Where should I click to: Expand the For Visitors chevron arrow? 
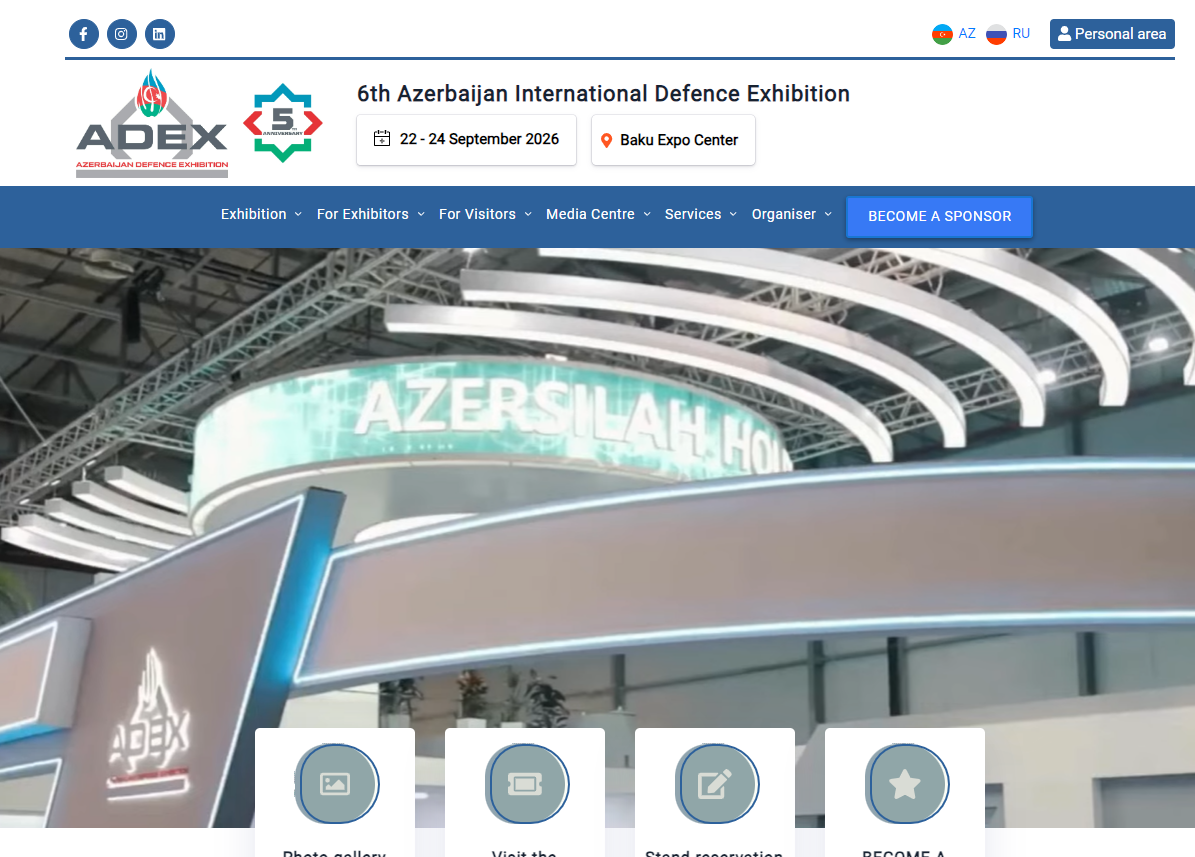pyautogui.click(x=528, y=214)
